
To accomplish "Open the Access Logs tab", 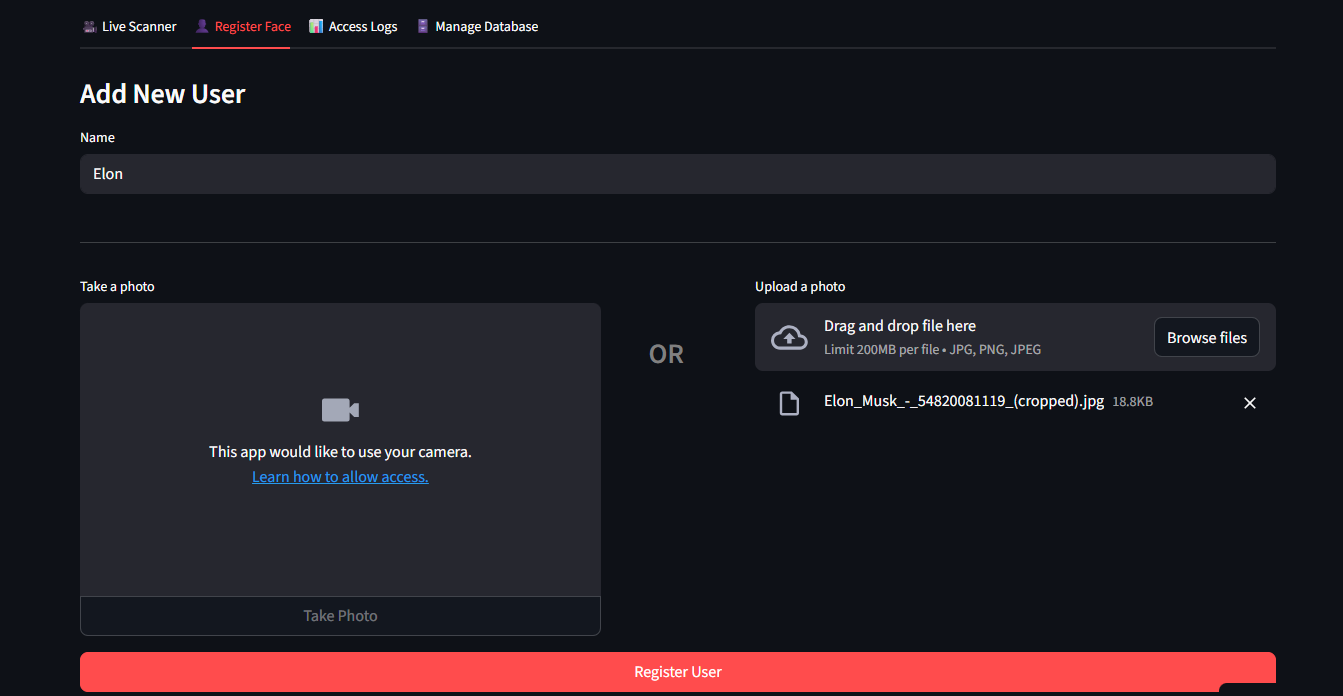I will [x=353, y=27].
